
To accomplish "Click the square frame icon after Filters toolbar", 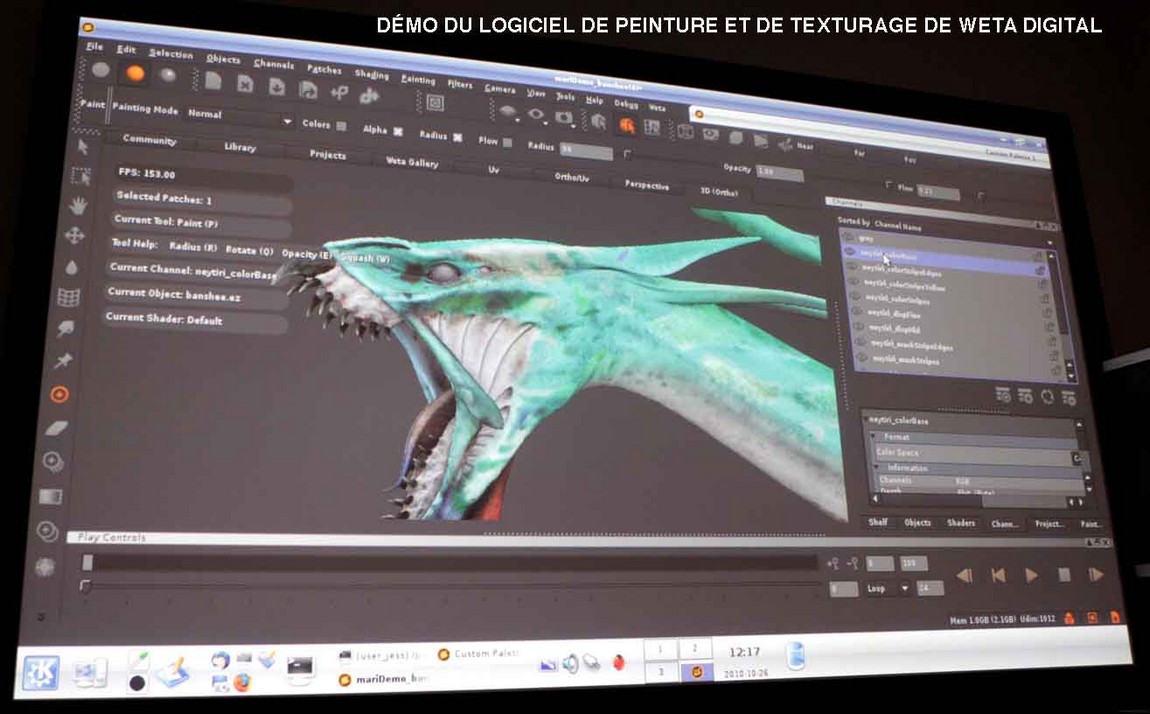I will click(435, 103).
